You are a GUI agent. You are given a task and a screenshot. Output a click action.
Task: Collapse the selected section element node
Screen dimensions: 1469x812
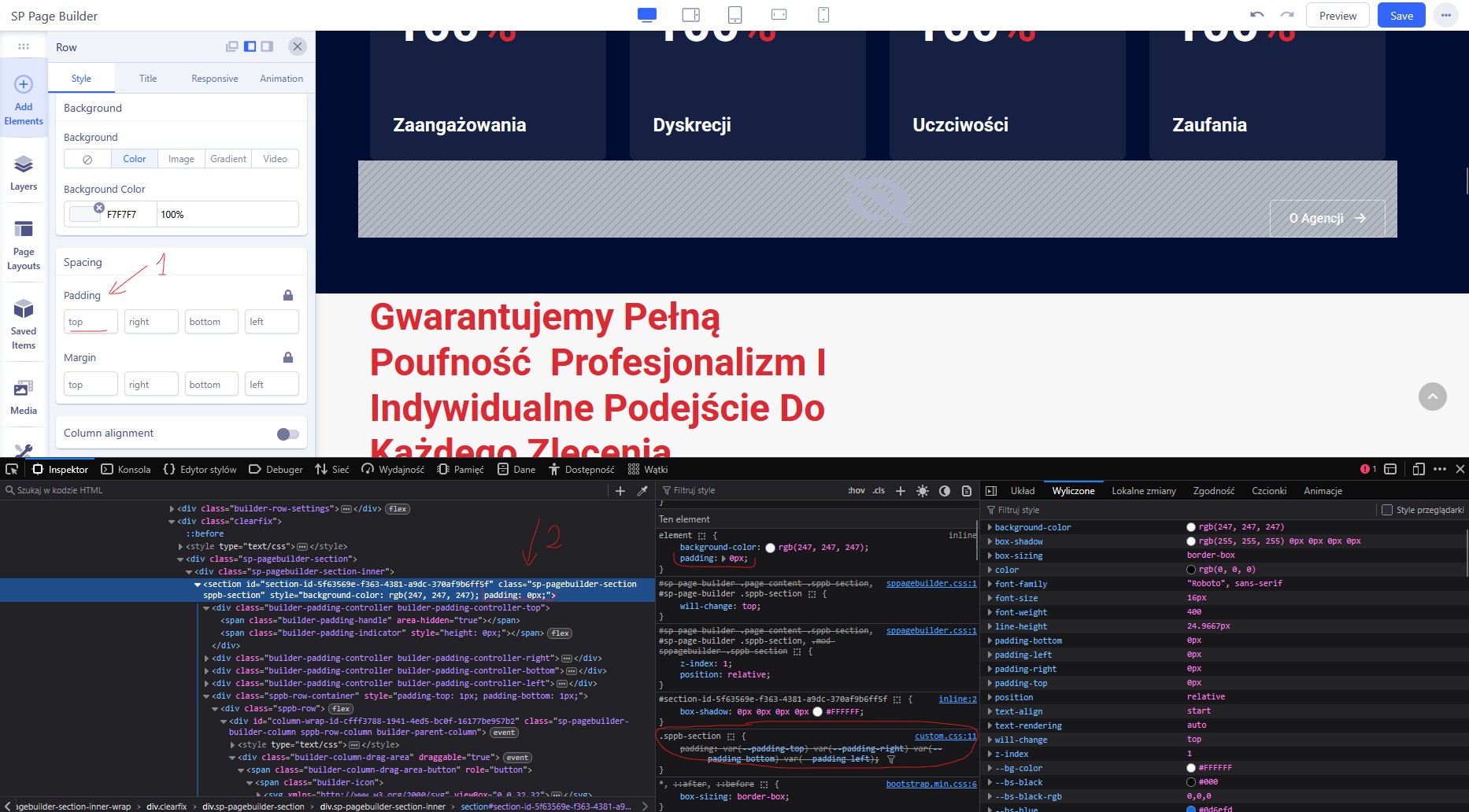[x=198, y=585]
